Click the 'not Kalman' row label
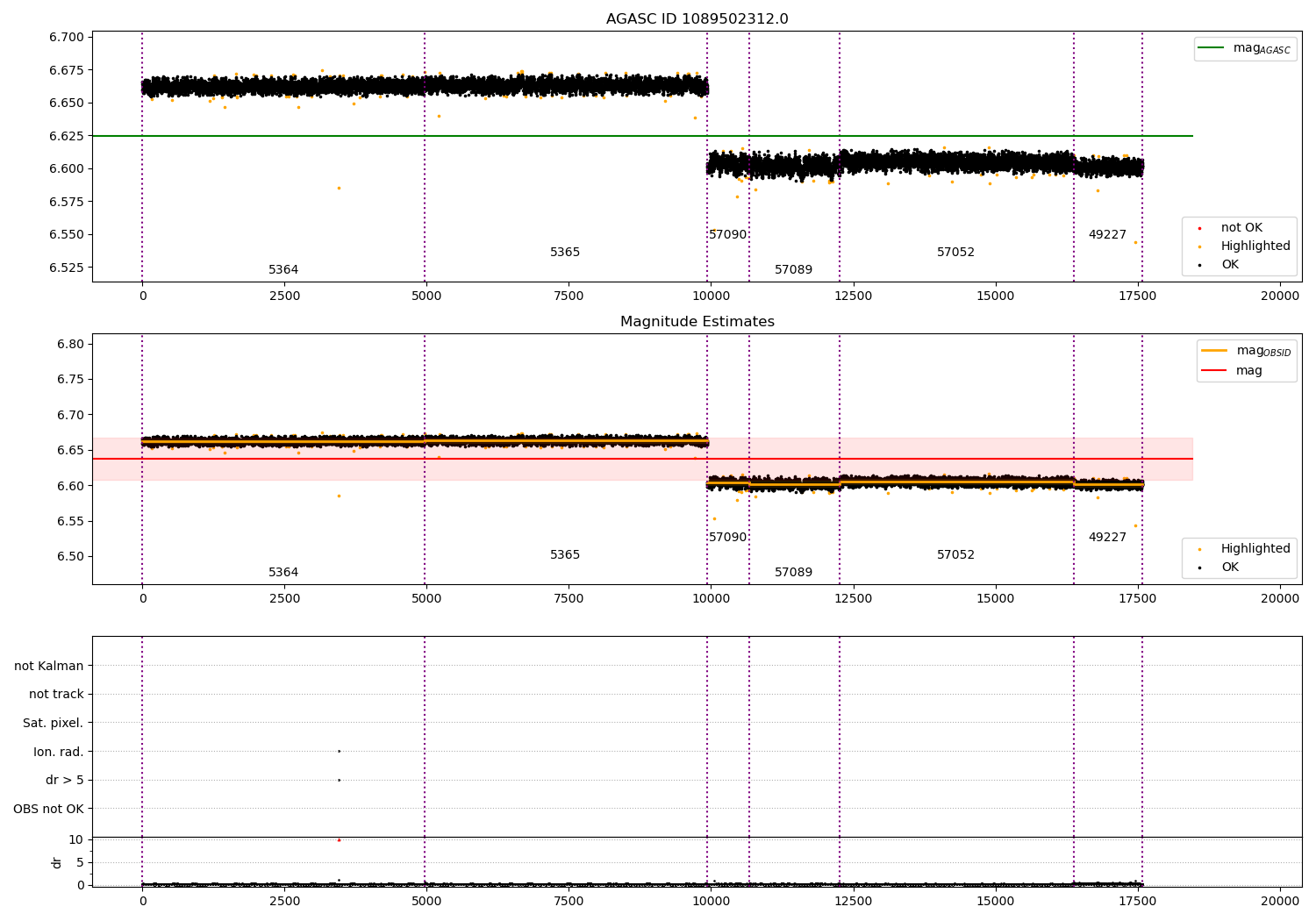Image resolution: width=1316 pixels, height=921 pixels. point(49,667)
